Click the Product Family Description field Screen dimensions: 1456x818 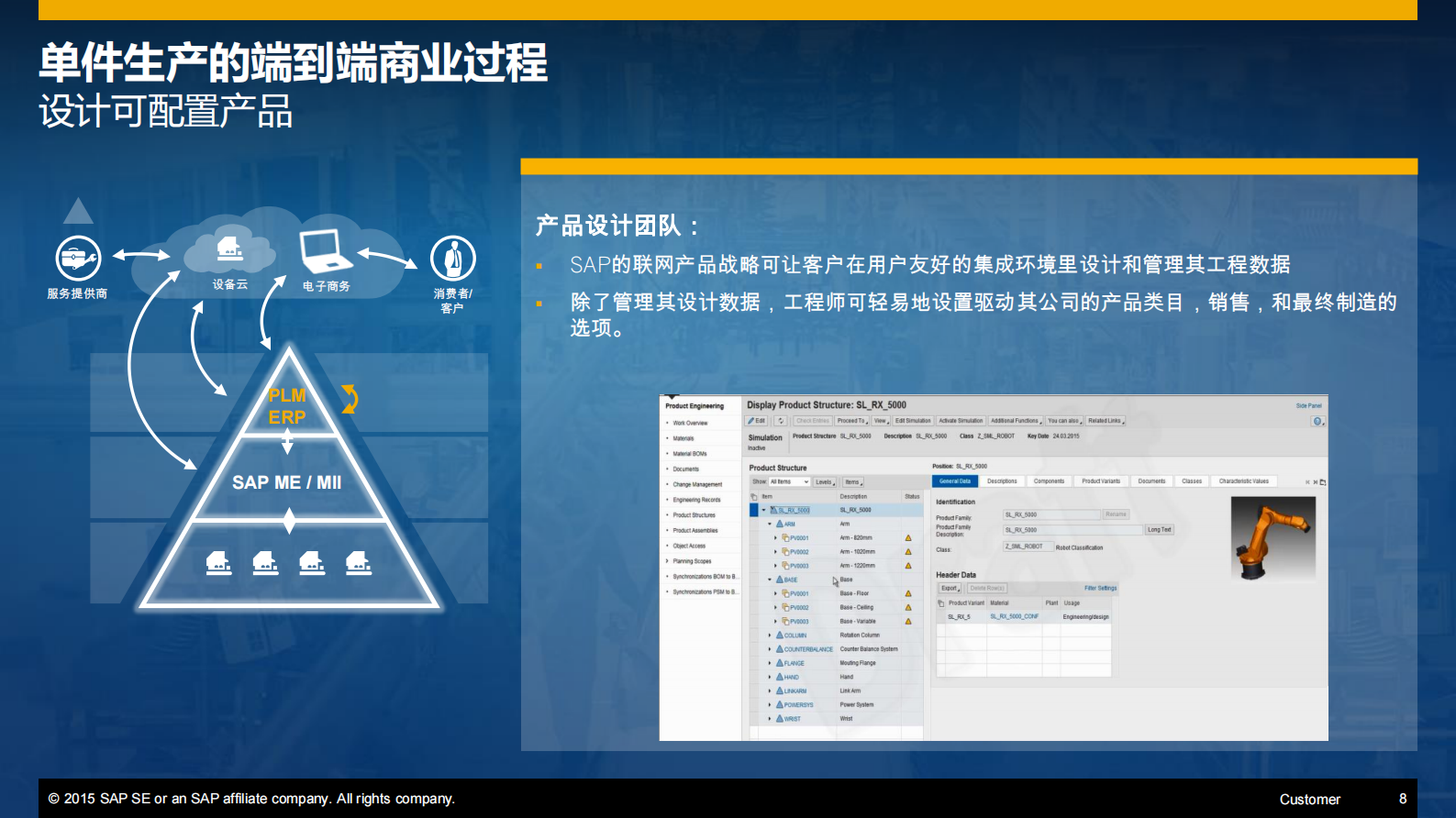click(x=1073, y=530)
